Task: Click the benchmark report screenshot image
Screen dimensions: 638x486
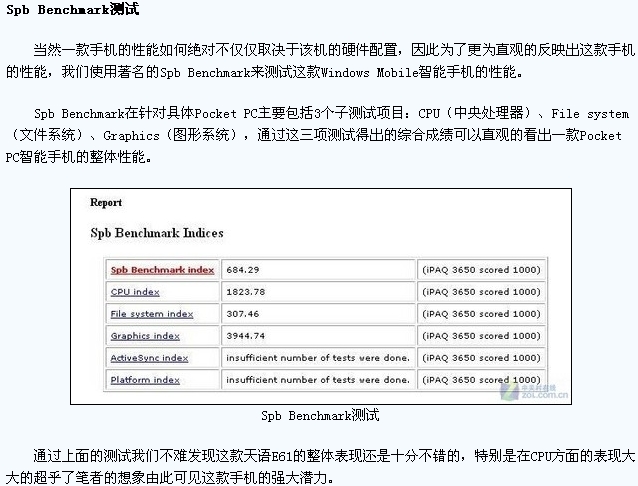Action: coord(321,296)
